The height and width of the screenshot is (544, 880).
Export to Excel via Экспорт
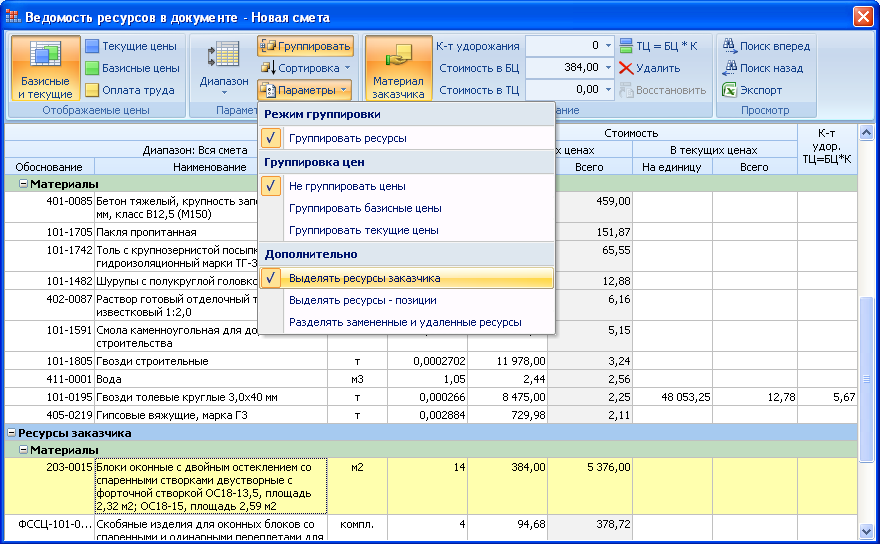752,90
